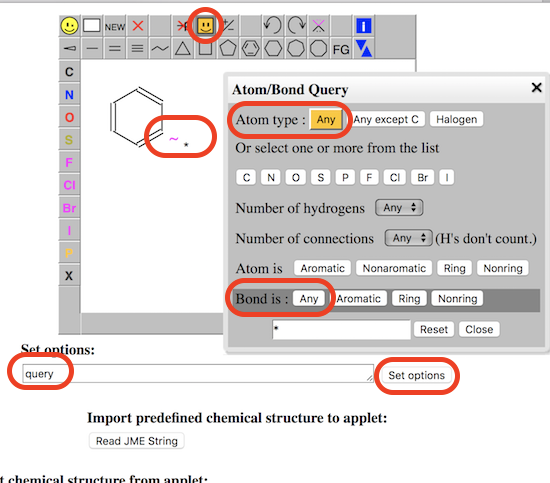Toggle I in query dialog atom list
550x483 pixels.
click(447, 177)
